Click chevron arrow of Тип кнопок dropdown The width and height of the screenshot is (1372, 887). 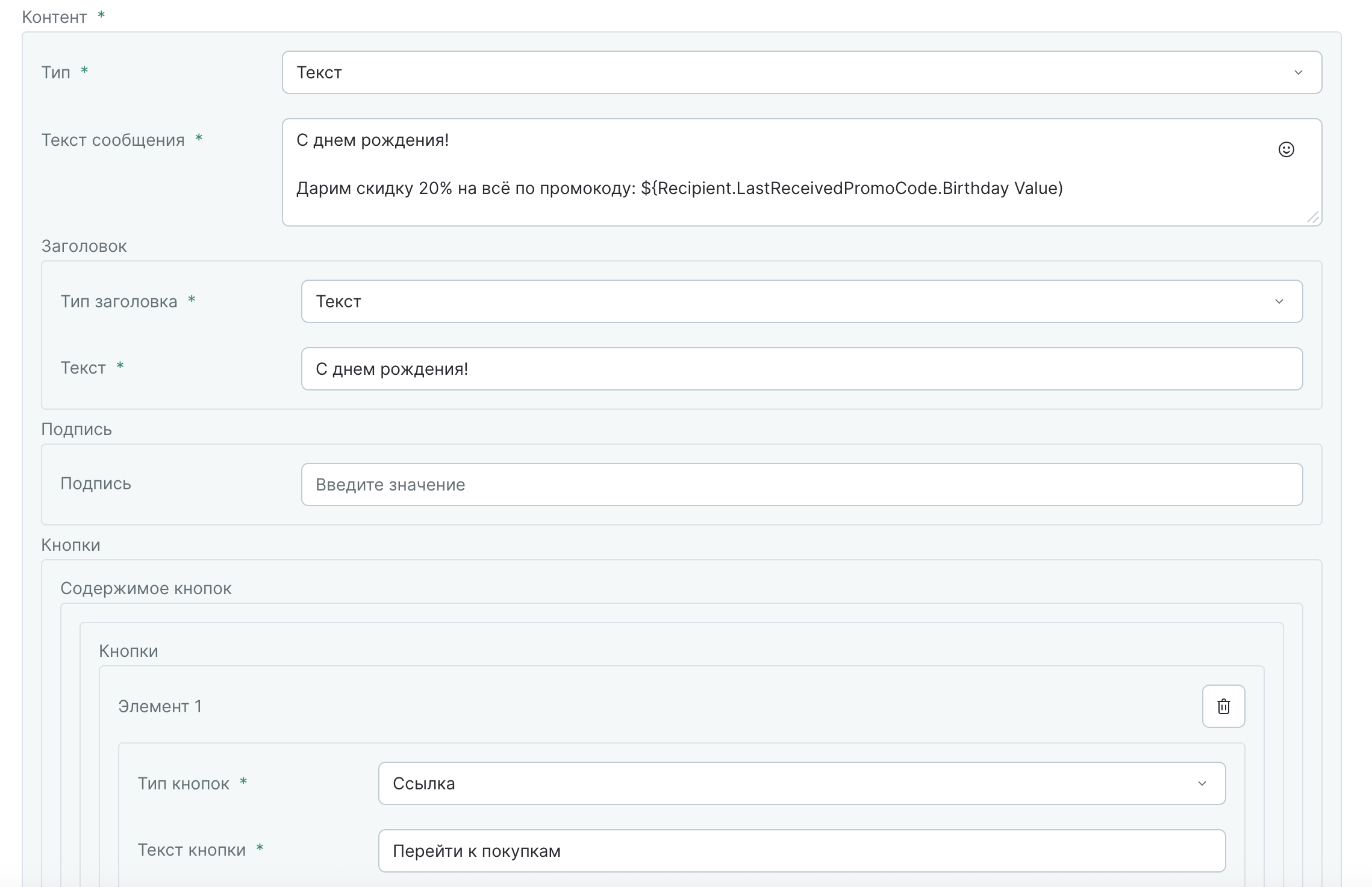(1202, 783)
